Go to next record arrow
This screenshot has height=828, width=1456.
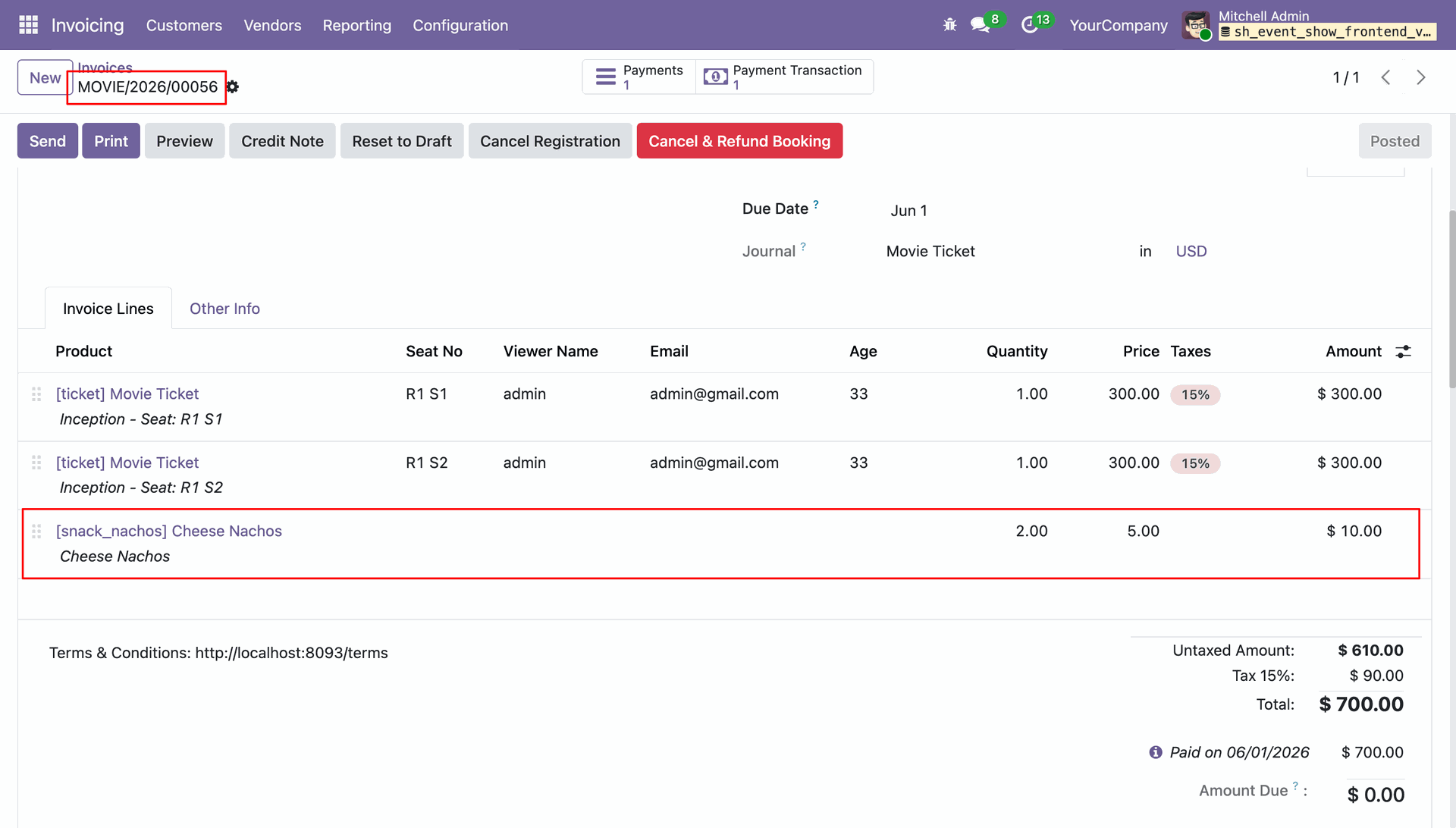(1420, 77)
